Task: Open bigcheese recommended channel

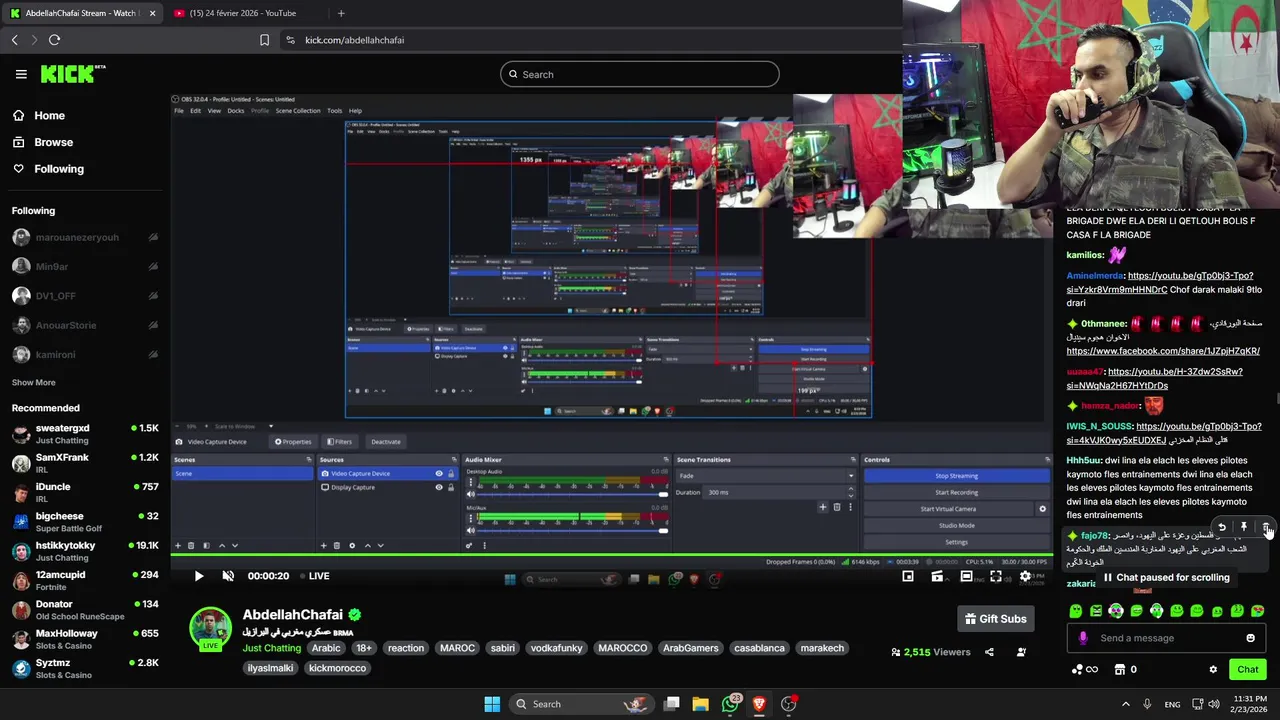Action: click(85, 522)
